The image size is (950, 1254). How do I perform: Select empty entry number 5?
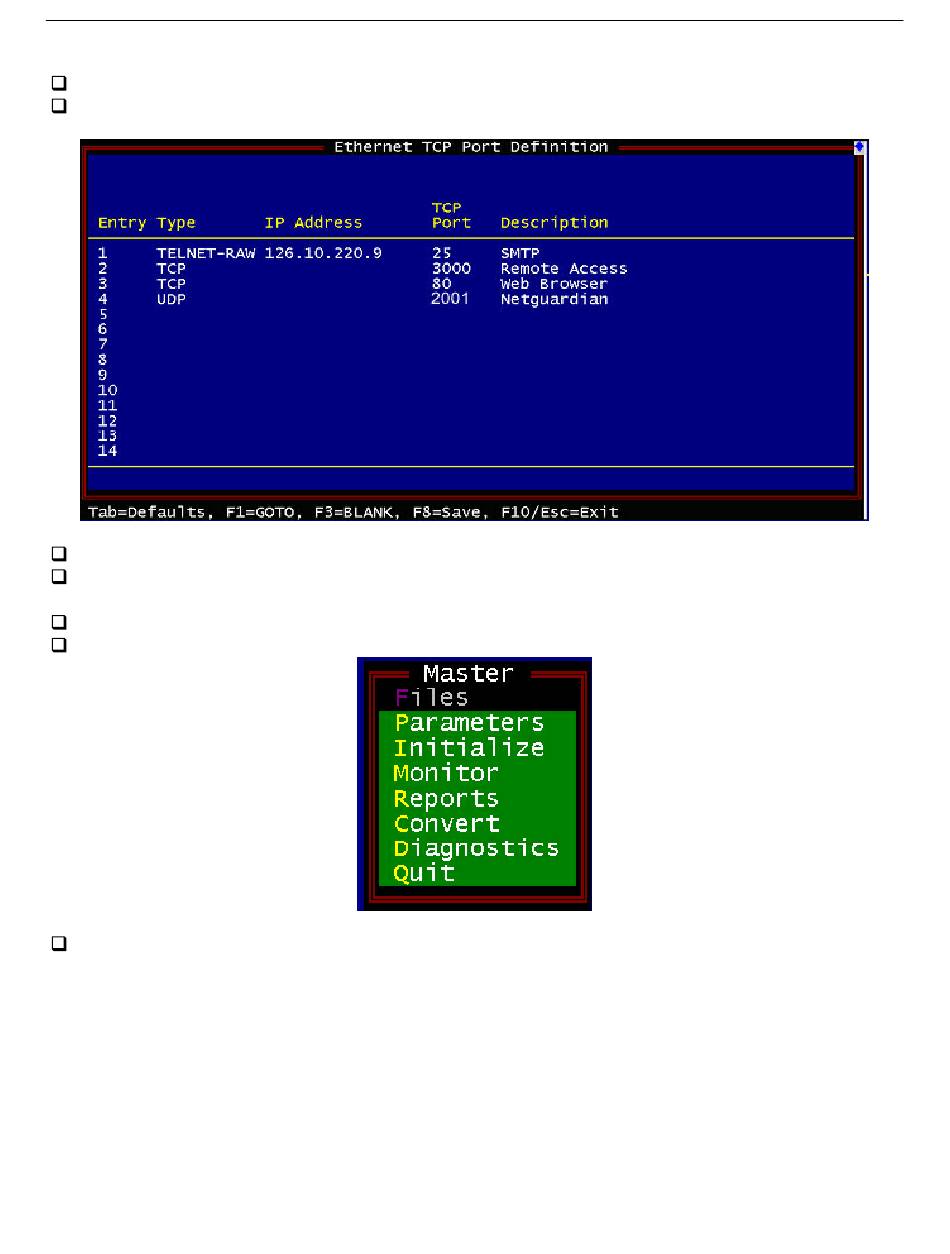point(103,314)
